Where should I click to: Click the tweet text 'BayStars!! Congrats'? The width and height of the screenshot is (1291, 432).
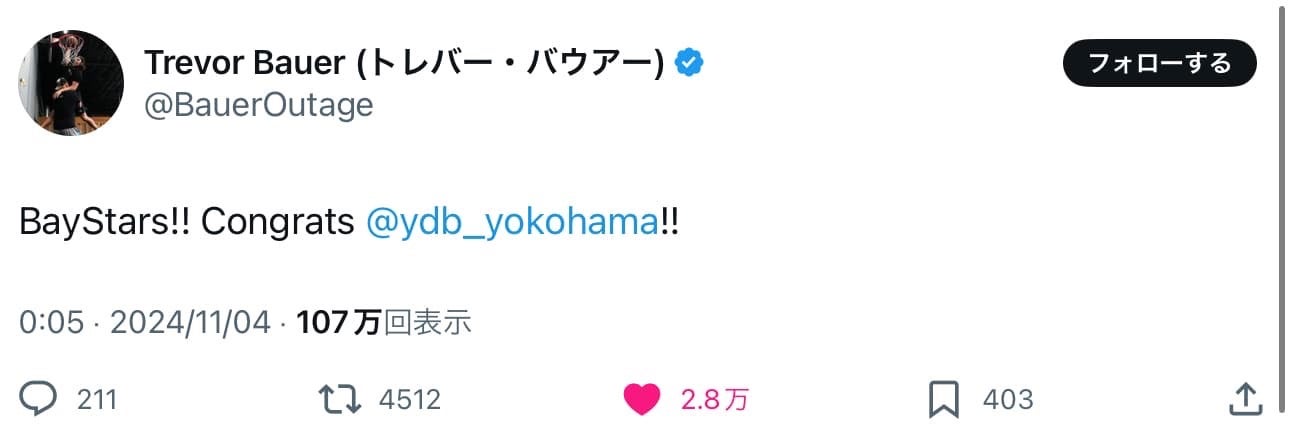(187, 222)
